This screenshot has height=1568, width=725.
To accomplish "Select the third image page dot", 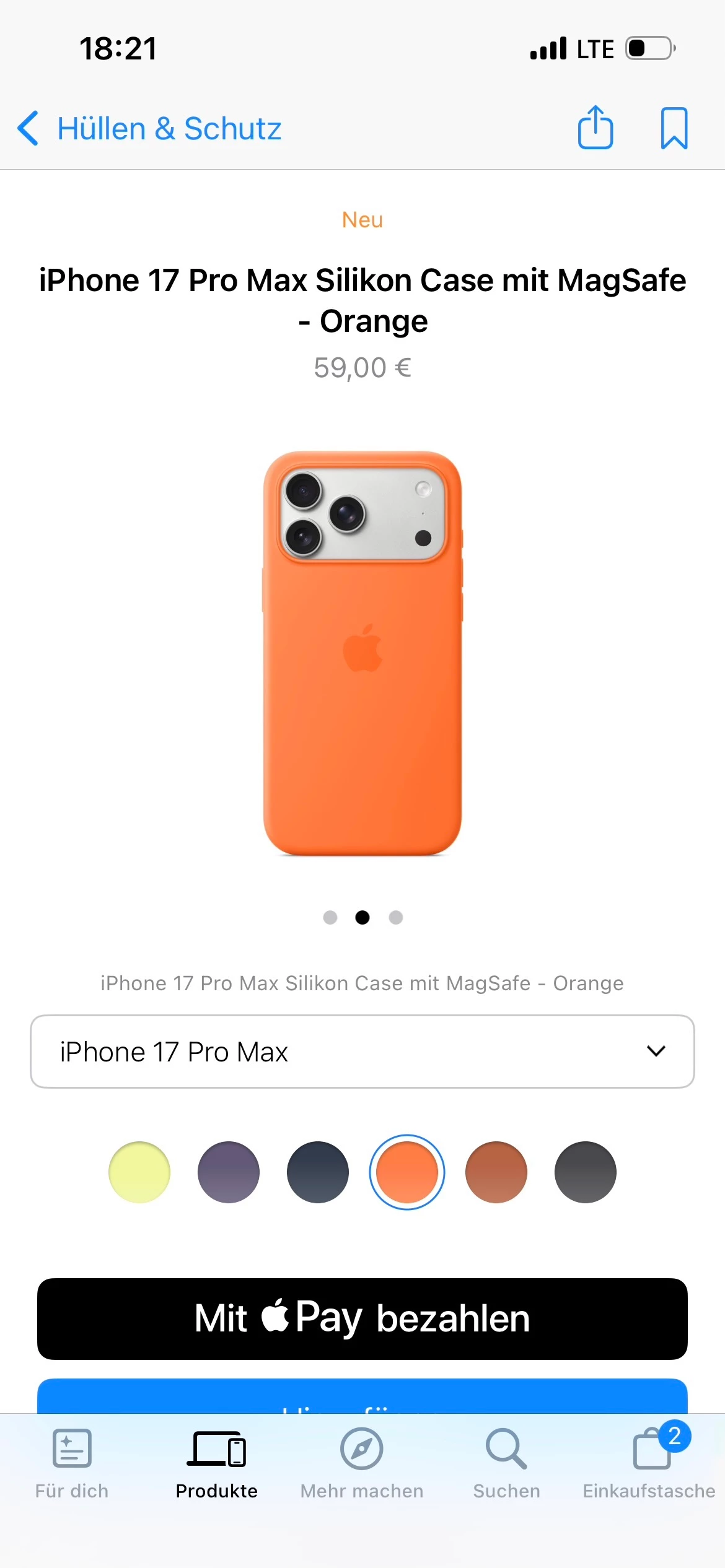I will tap(396, 917).
